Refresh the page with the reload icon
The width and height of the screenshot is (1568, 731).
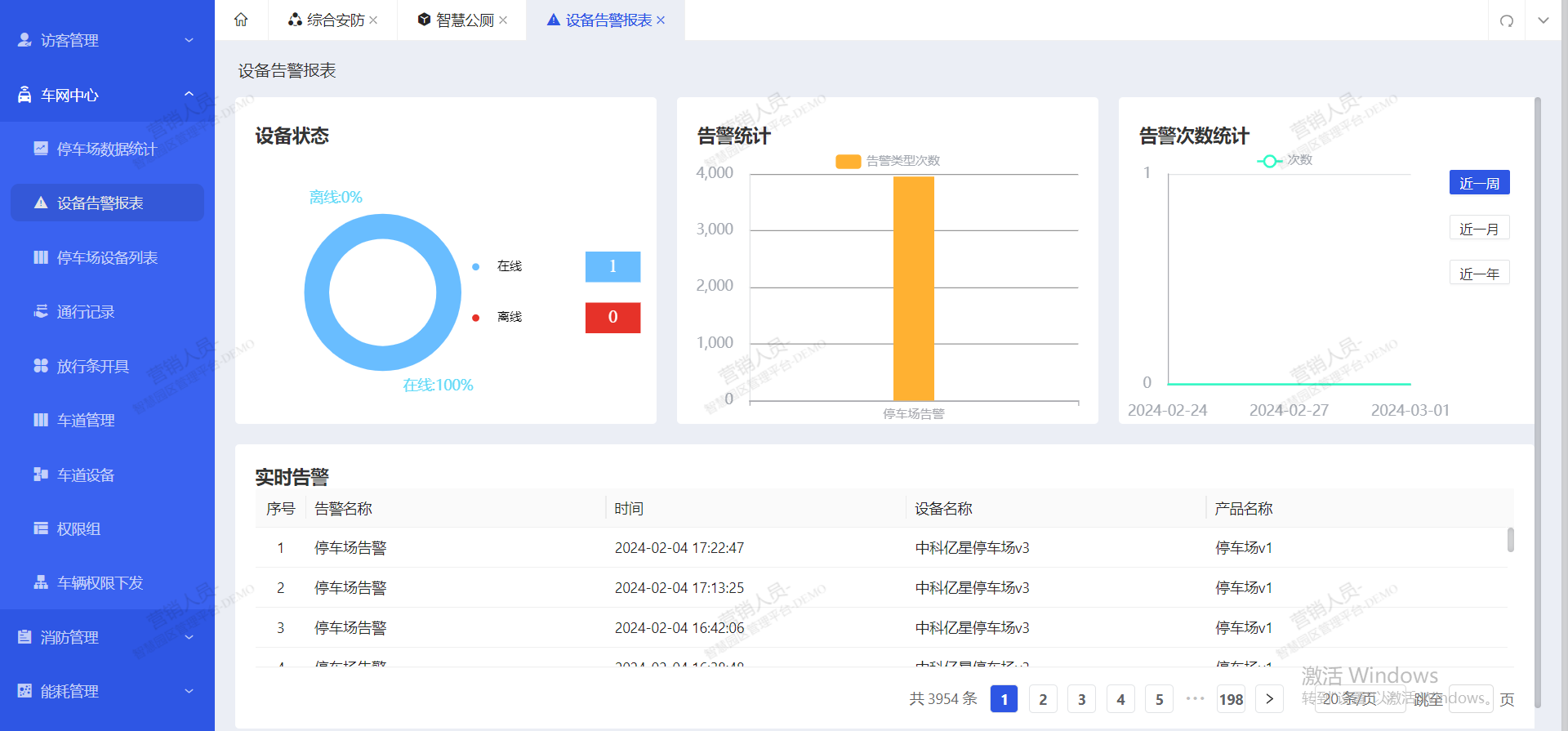[1507, 20]
